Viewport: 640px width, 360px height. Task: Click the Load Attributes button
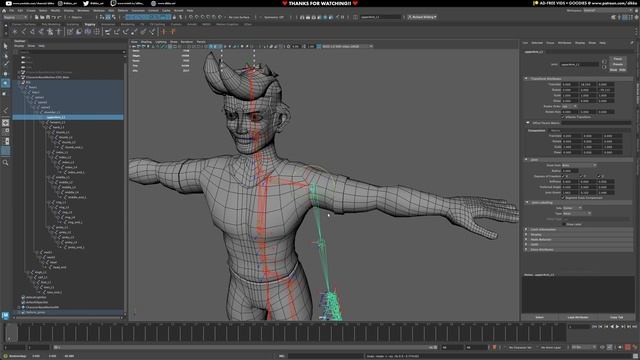[x=578, y=317]
